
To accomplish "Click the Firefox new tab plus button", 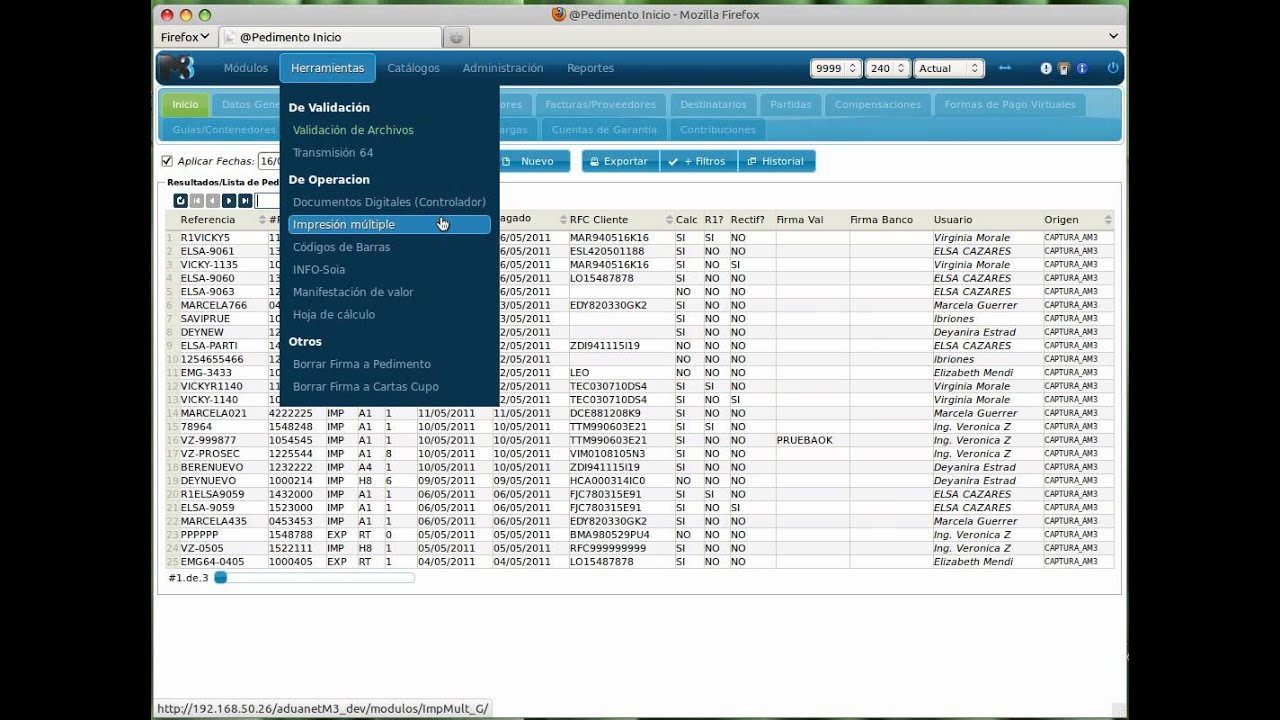I will pyautogui.click(x=456, y=37).
